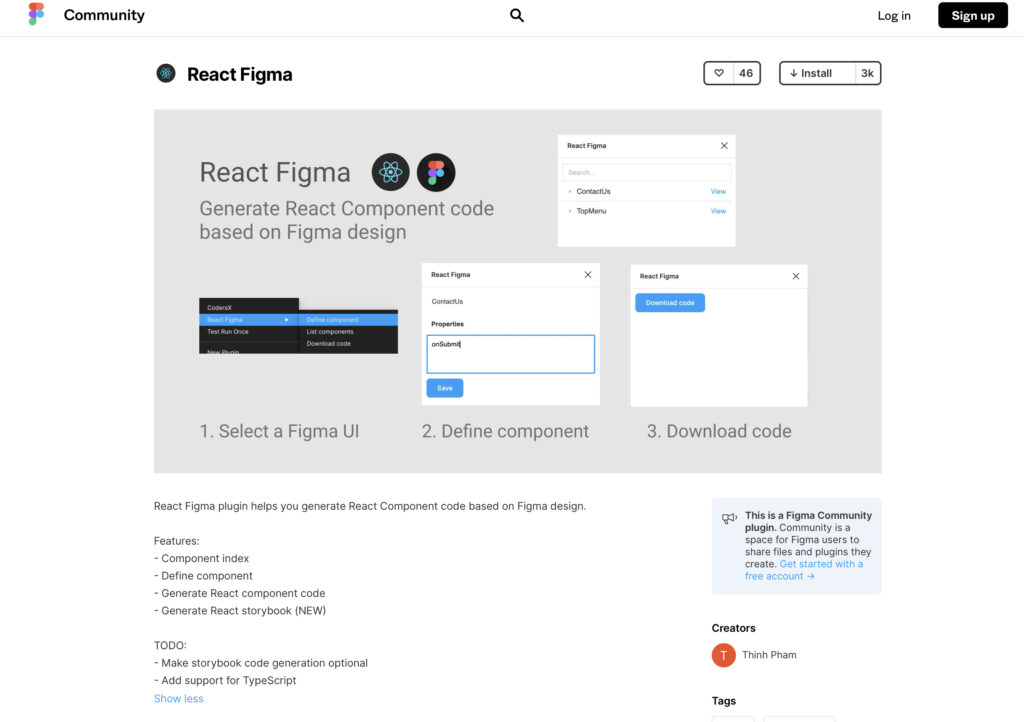Select the React atom icon in the banner

point(390,172)
